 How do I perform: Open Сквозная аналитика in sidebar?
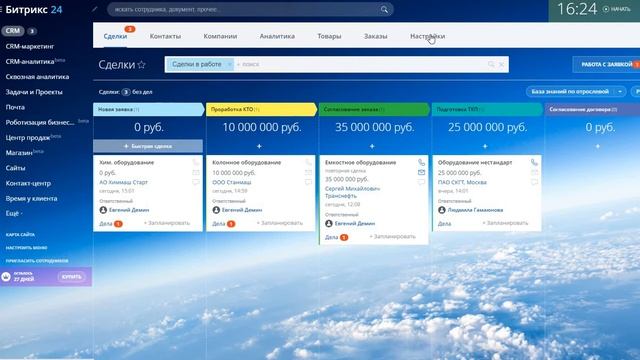click(x=37, y=77)
